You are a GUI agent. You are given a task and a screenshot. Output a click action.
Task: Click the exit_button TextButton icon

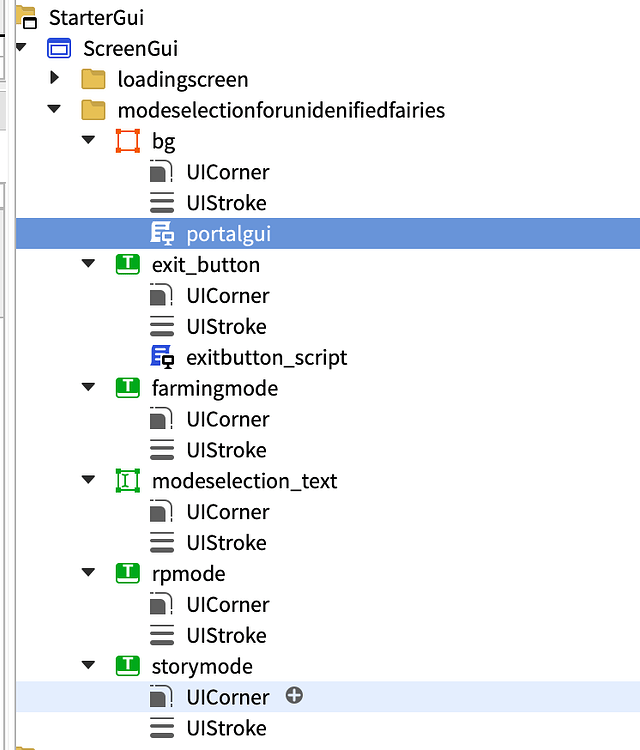[x=128, y=265]
